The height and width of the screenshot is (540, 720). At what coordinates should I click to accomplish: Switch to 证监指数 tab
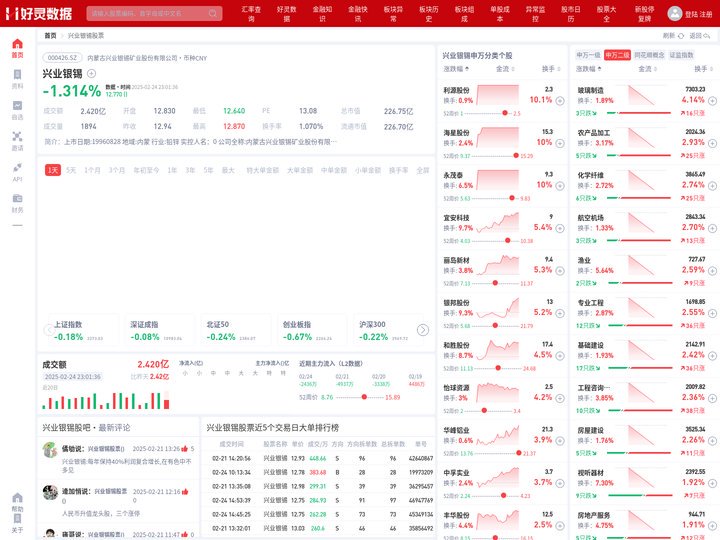tap(681, 55)
